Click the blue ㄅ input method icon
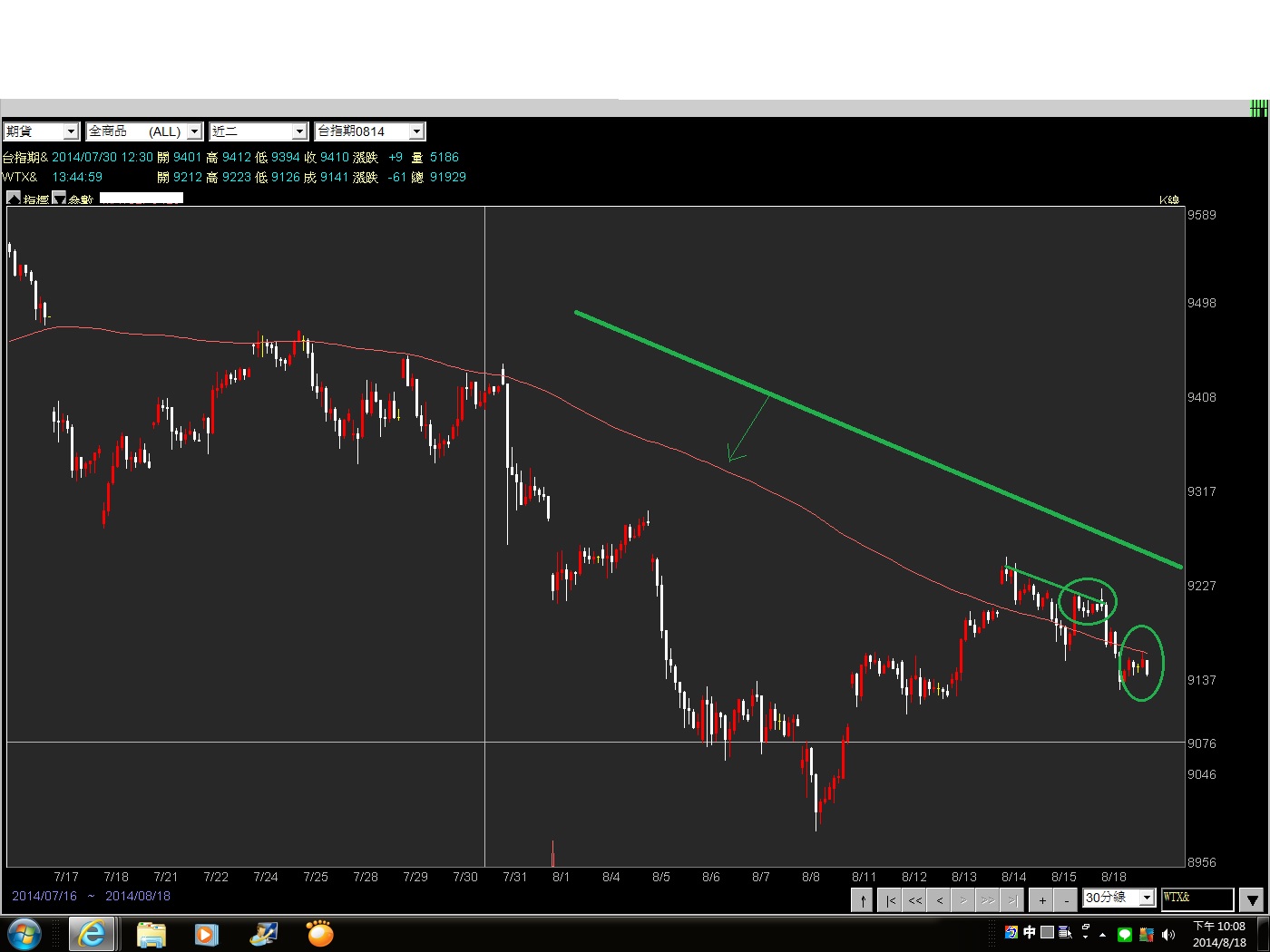Viewport: 1270px width, 952px height. point(1011,932)
